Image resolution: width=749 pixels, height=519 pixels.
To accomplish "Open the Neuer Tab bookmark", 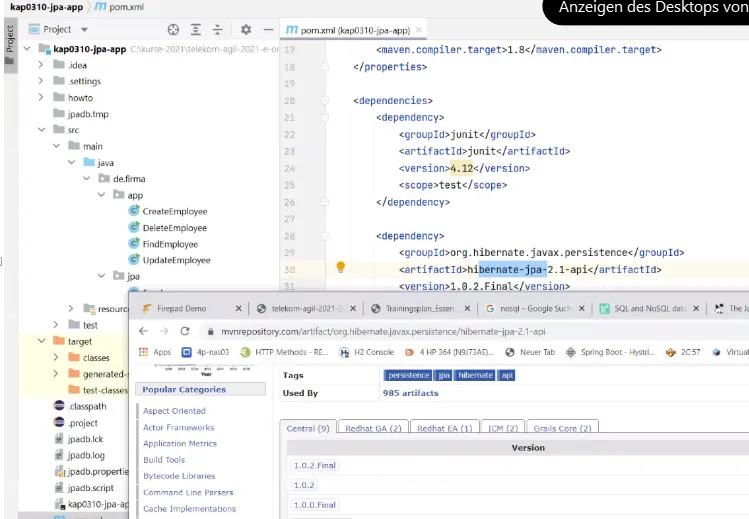I will (x=530, y=352).
